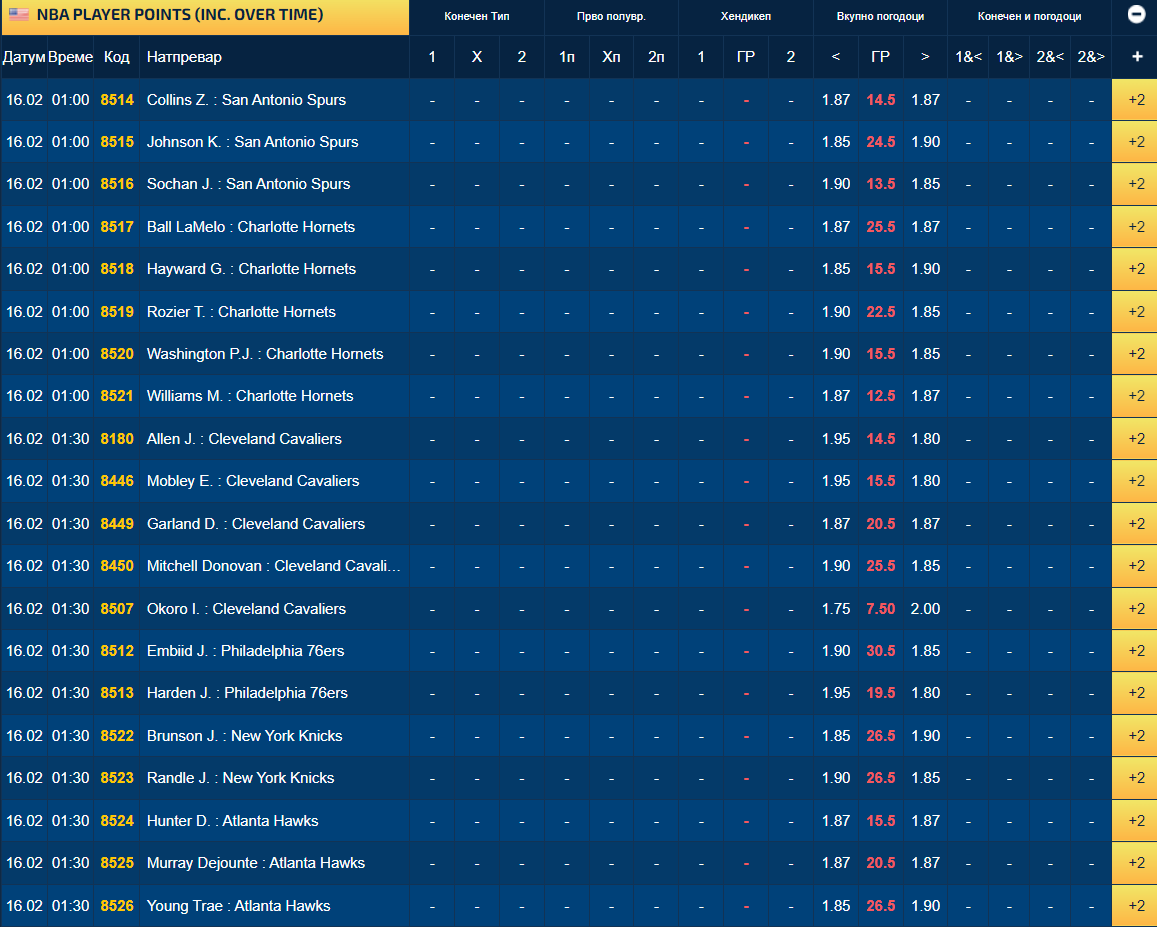
Task: Sort by the Датум column header
Action: point(24,57)
